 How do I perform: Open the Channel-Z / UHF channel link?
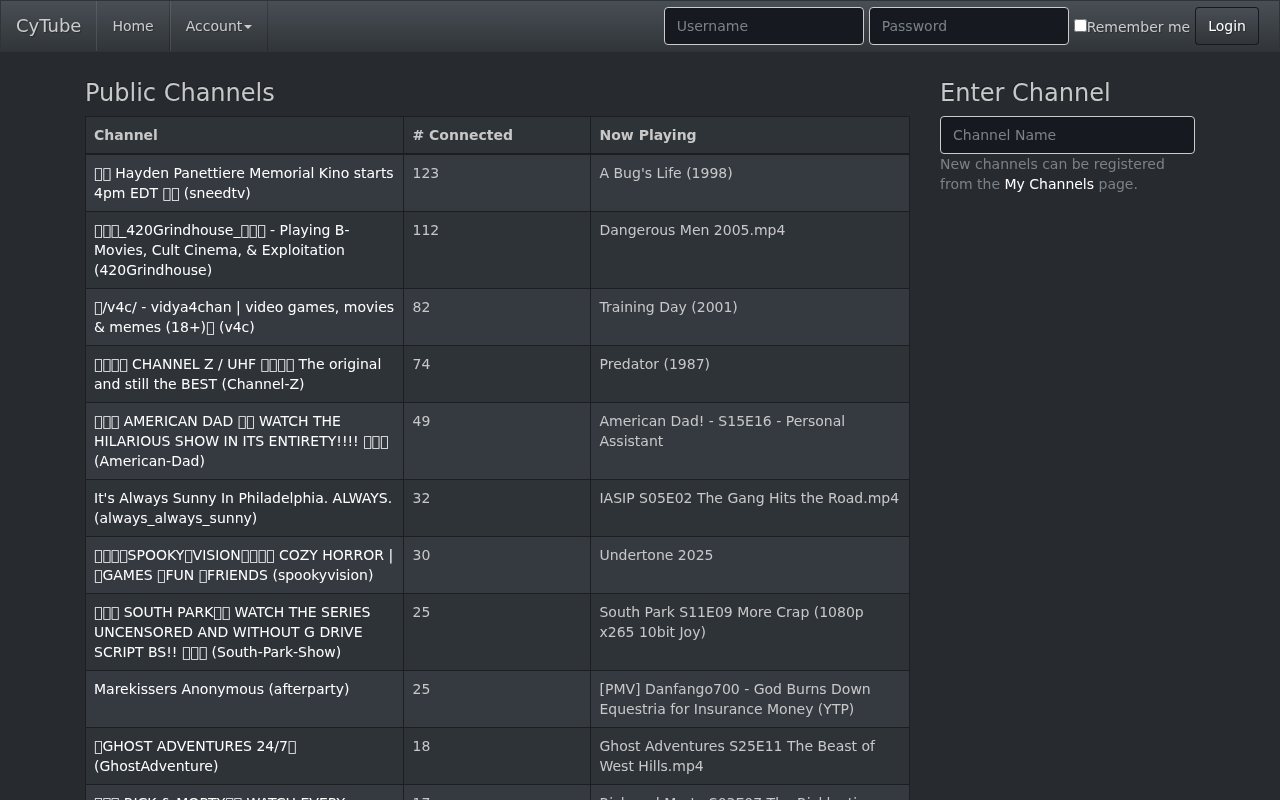[x=237, y=374]
